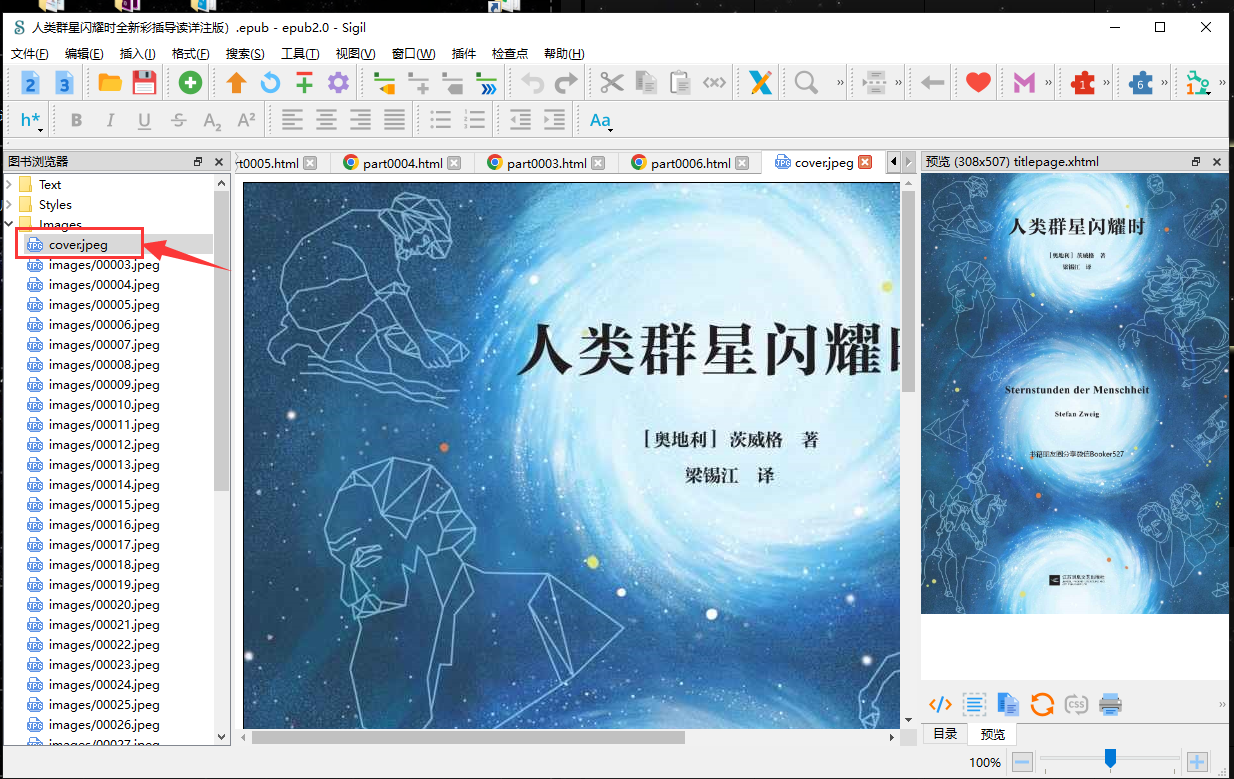
Task: Open the h* heading dropdown
Action: click(x=32, y=121)
